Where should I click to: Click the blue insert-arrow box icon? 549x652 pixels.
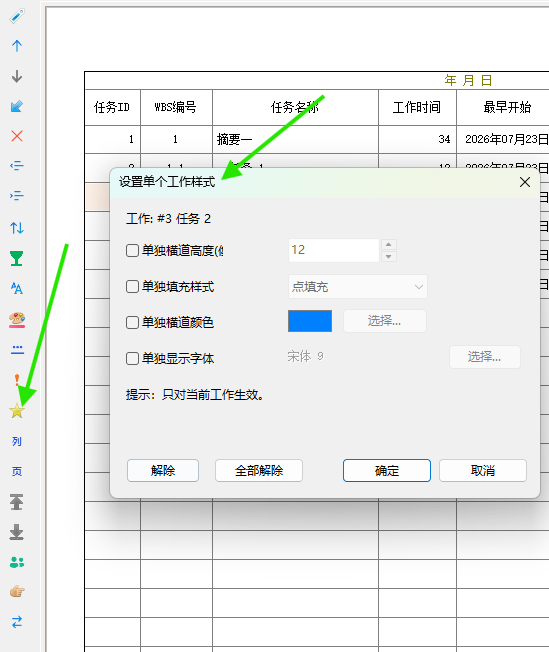[17, 106]
